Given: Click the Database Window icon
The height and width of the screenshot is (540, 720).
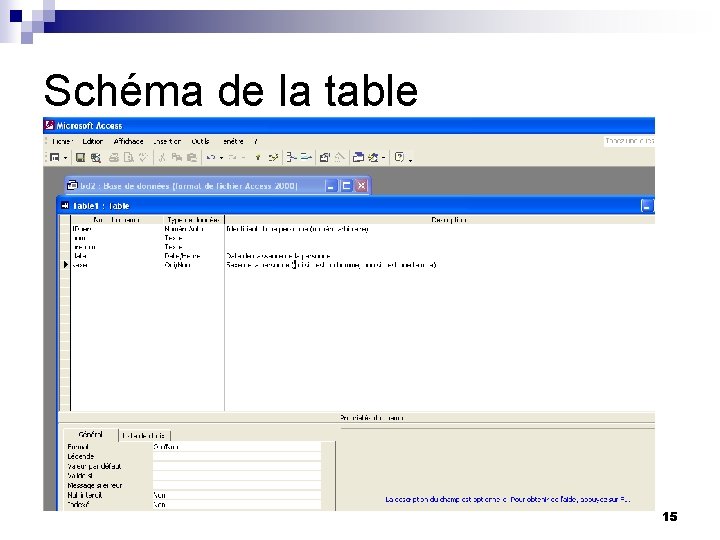Looking at the screenshot, I should [x=358, y=158].
